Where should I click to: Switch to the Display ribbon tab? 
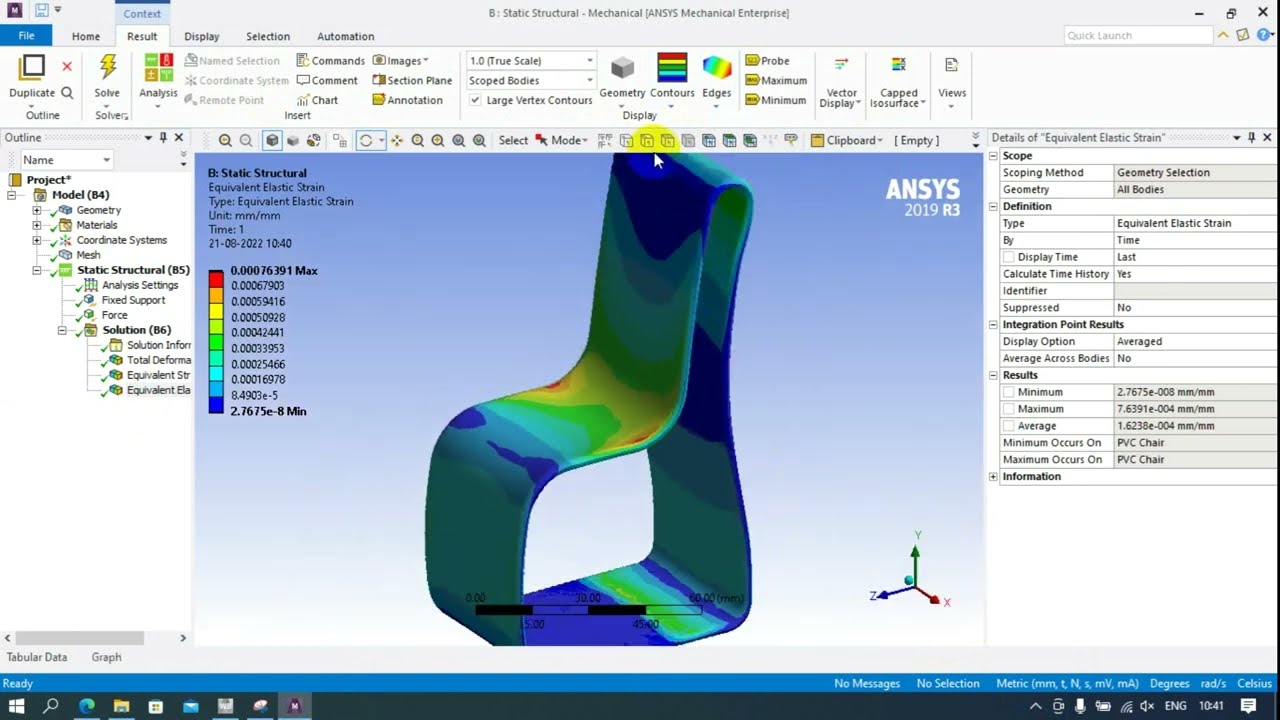pyautogui.click(x=201, y=36)
